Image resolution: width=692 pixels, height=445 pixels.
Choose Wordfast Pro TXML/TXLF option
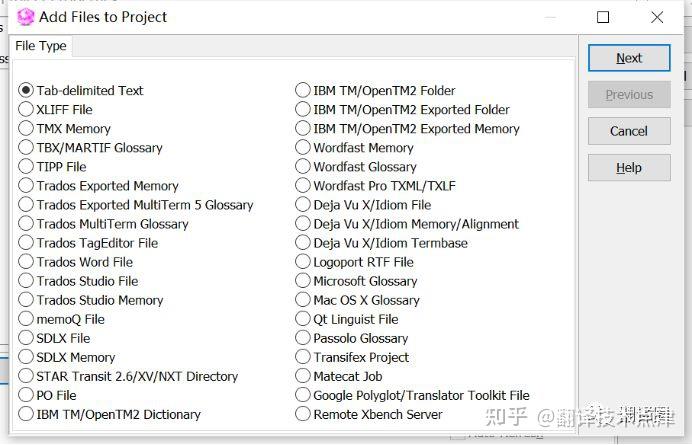coord(303,185)
